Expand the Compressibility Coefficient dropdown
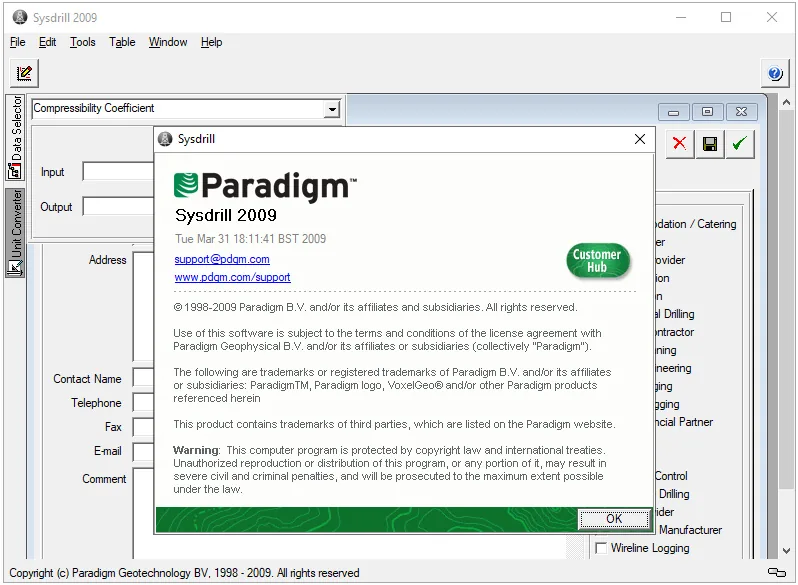The image size is (798, 585). [x=332, y=109]
